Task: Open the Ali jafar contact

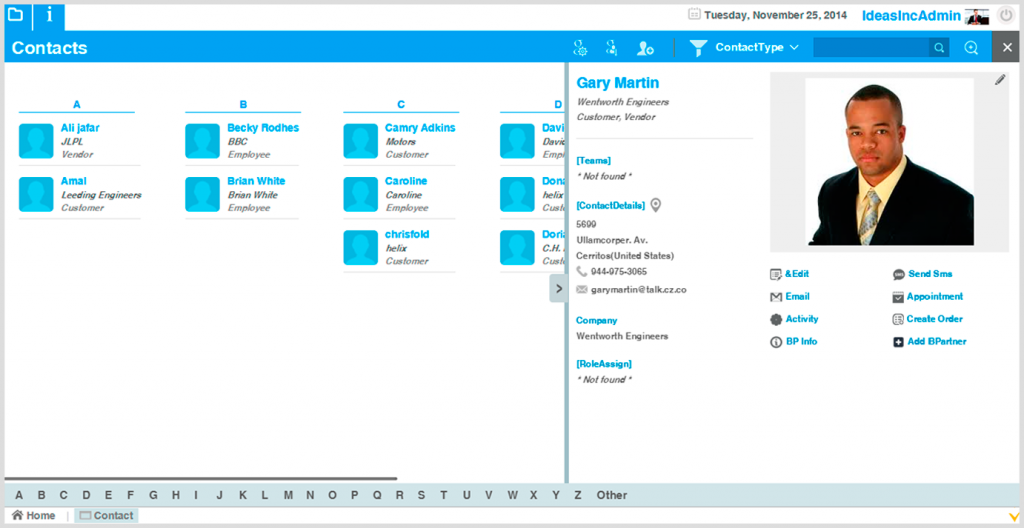Action: pos(80,127)
